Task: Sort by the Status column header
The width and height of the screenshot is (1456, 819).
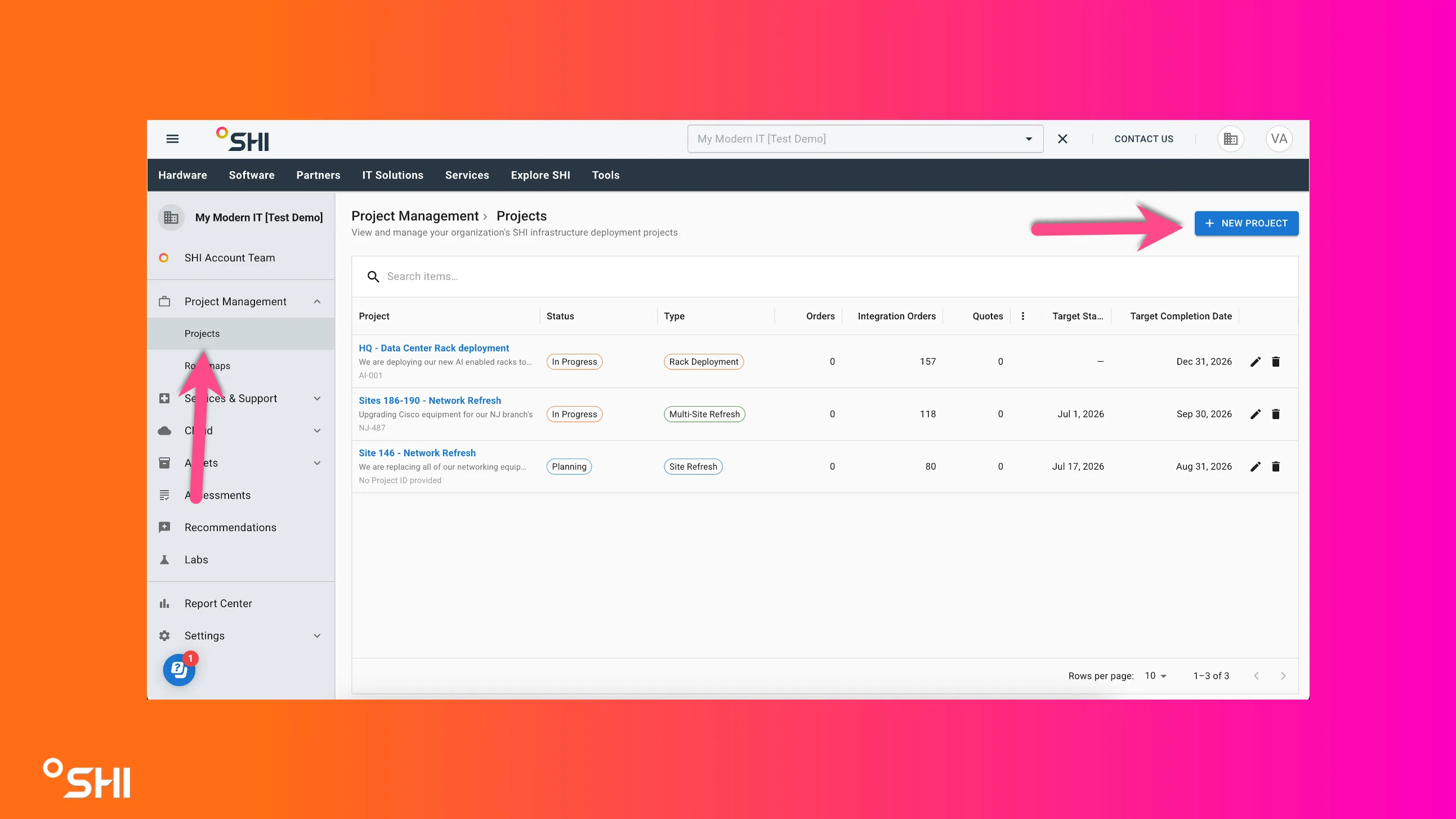Action: 560,316
